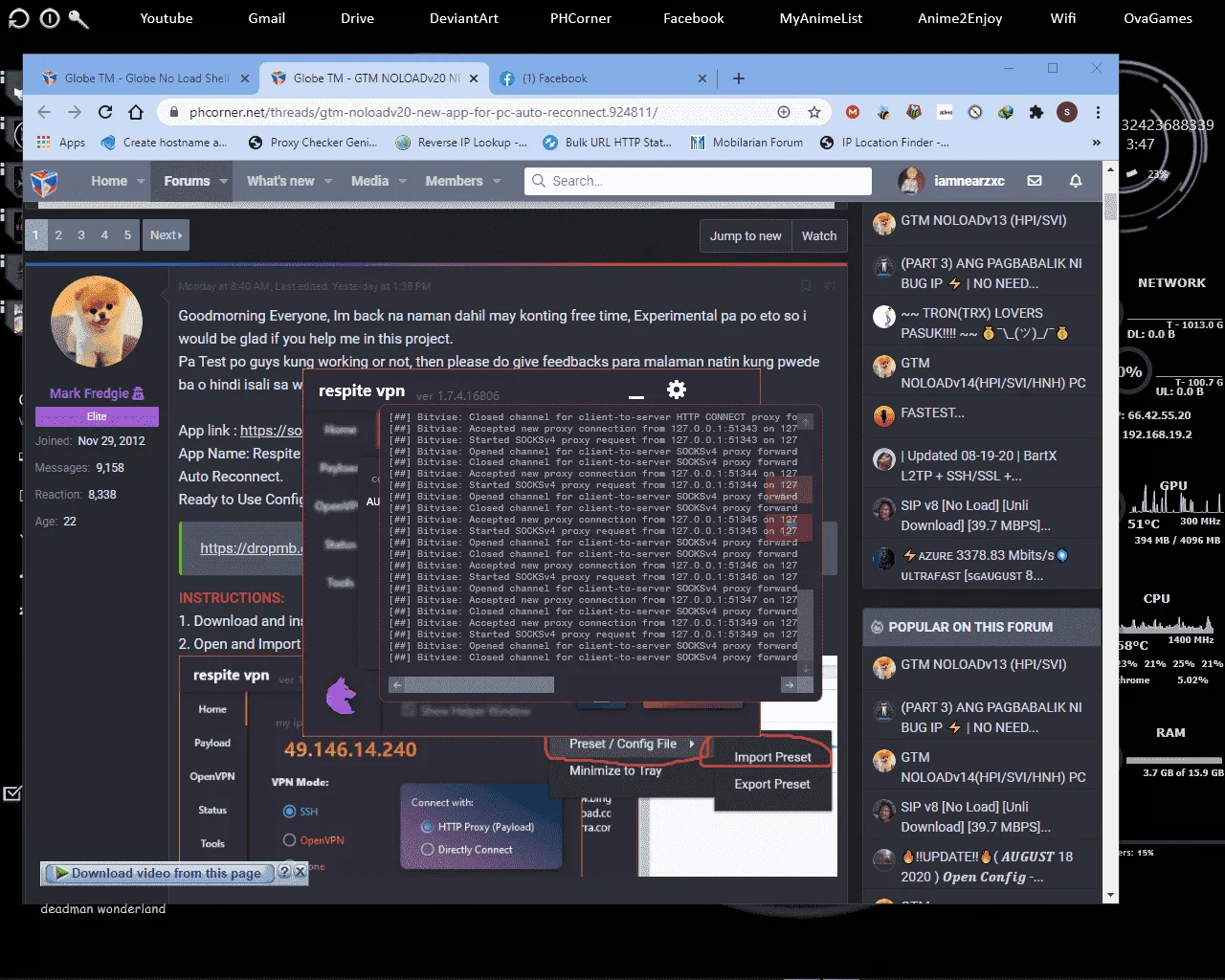This screenshot has height=980, width=1225.
Task: Choose Import Preset from the submenu
Action: (x=772, y=757)
